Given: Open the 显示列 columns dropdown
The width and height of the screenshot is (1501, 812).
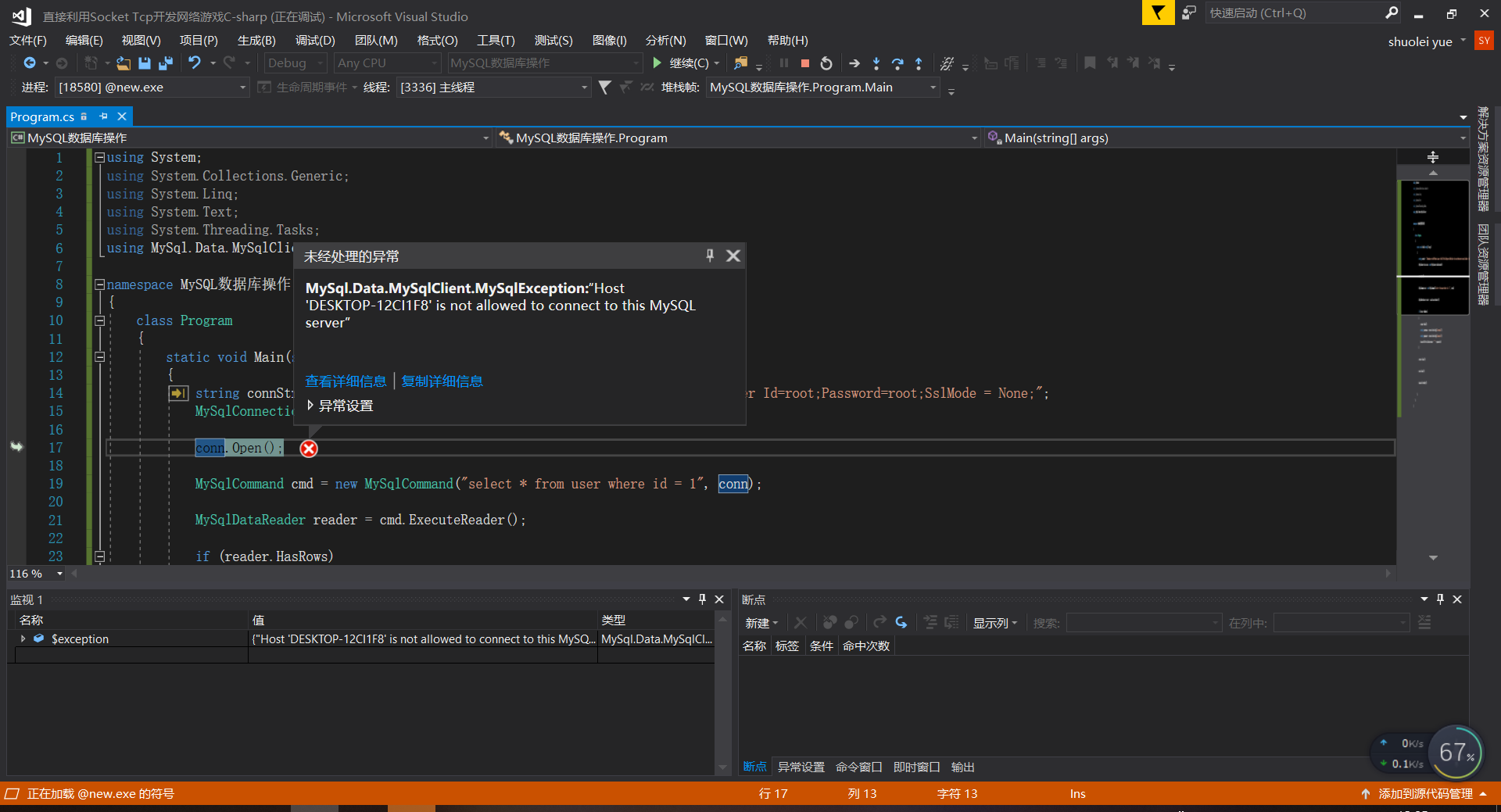Looking at the screenshot, I should tap(995, 623).
